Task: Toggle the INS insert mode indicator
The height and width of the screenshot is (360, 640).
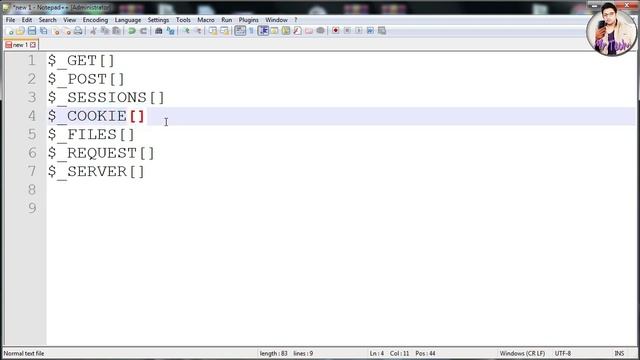Action: click(619, 353)
